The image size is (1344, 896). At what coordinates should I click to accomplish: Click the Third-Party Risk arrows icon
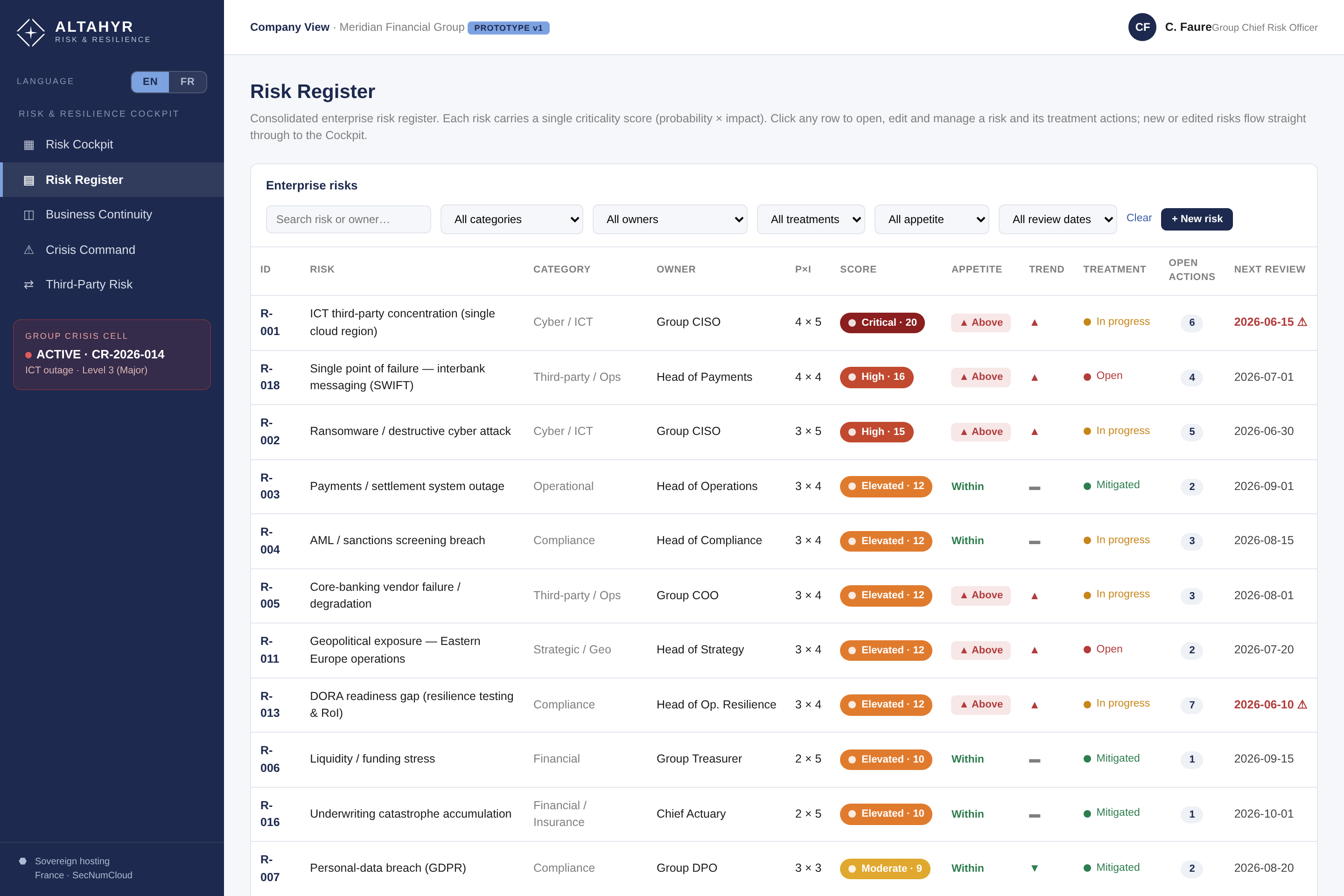coord(28,285)
